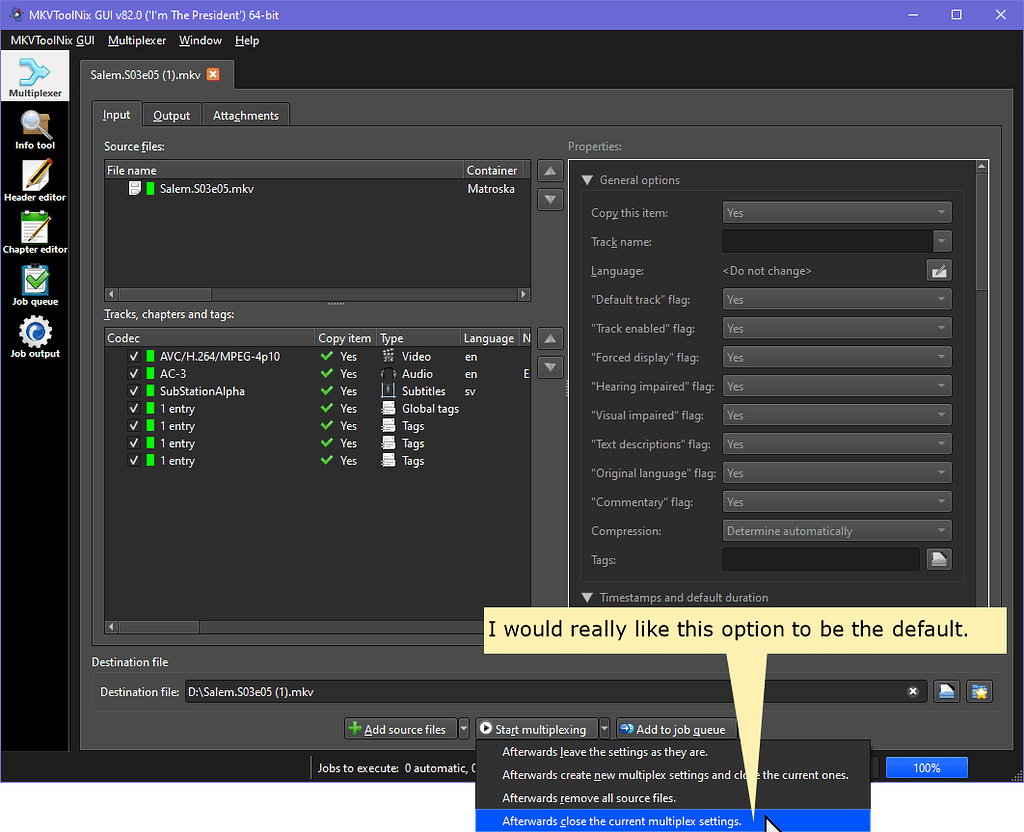Switch to the Attachments tab
The image size is (1024, 832).
[x=245, y=114]
